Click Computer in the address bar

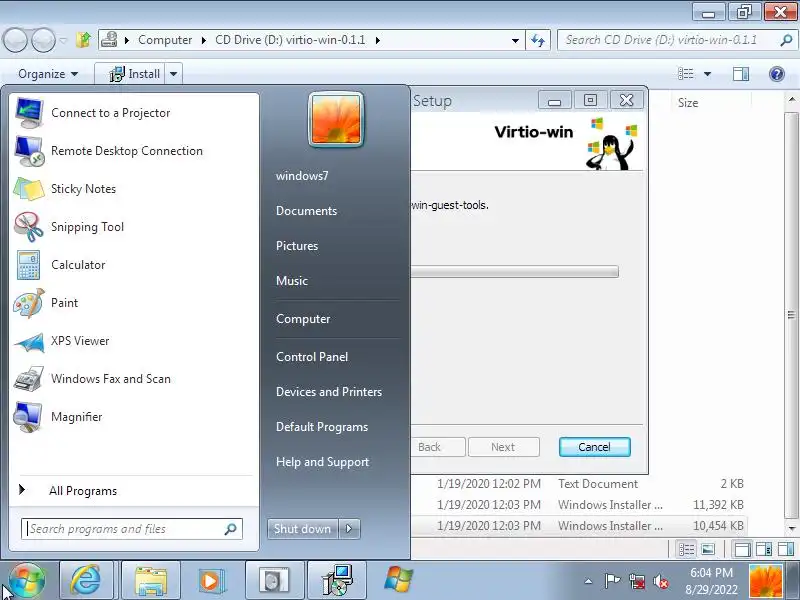coord(165,40)
